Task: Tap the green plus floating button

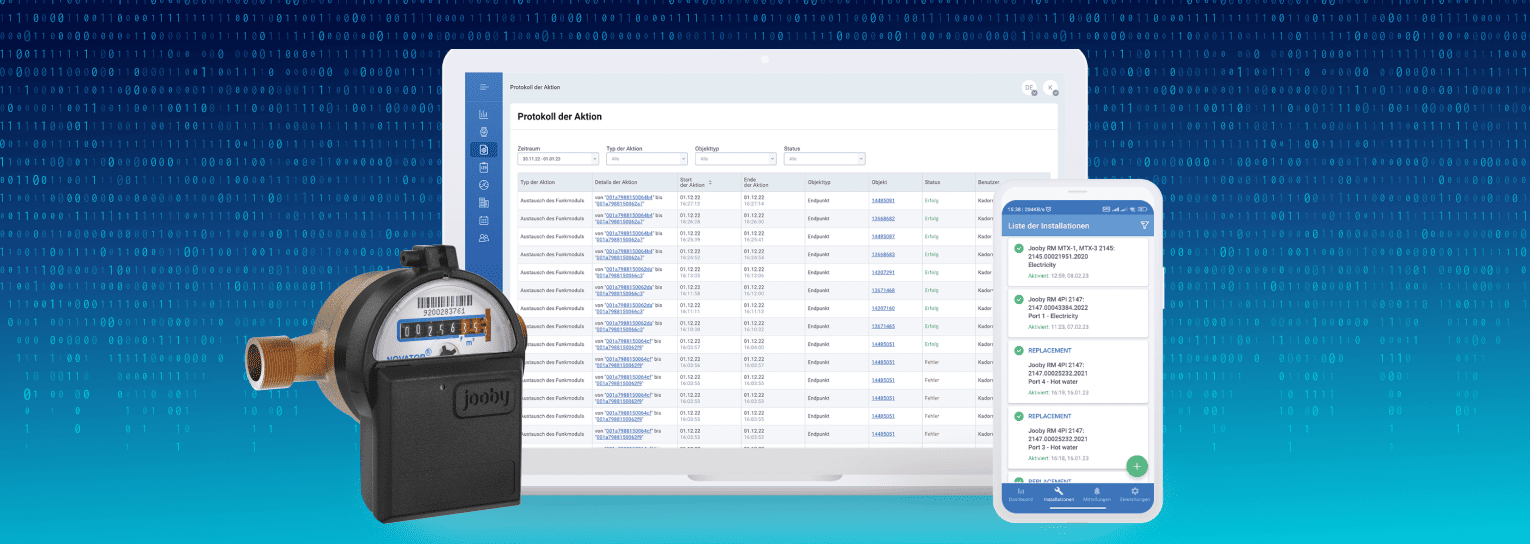Action: coord(1136,466)
